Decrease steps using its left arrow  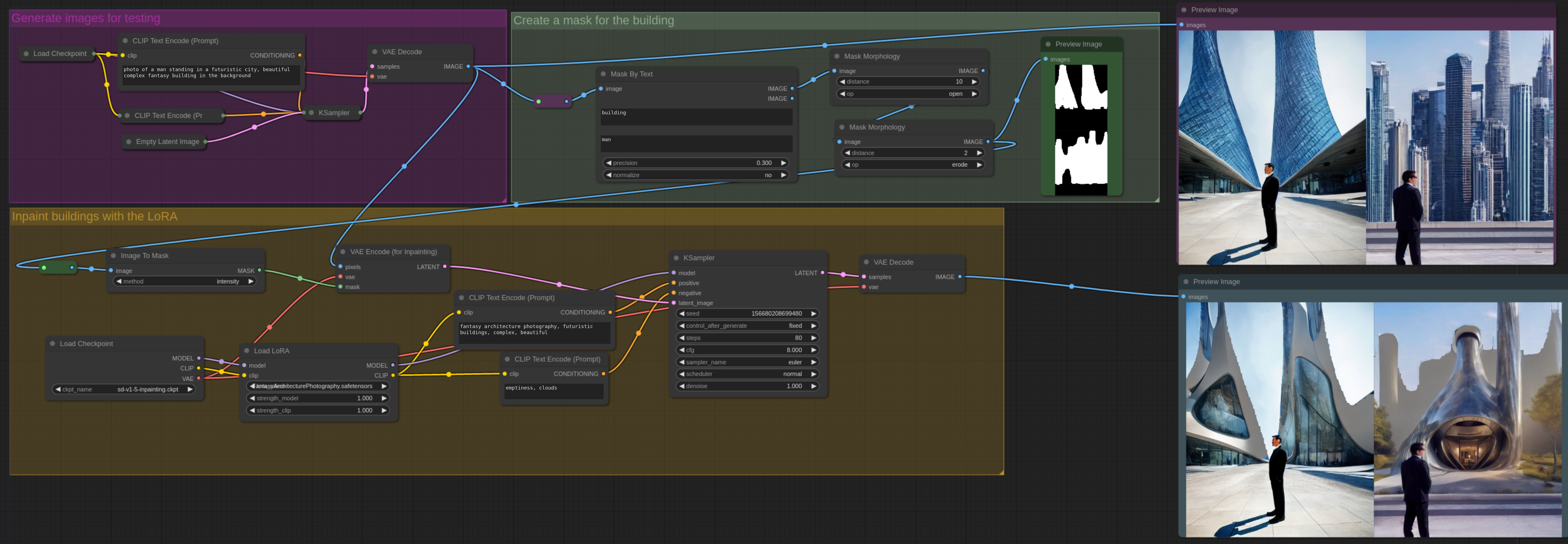pyautogui.click(x=682, y=338)
